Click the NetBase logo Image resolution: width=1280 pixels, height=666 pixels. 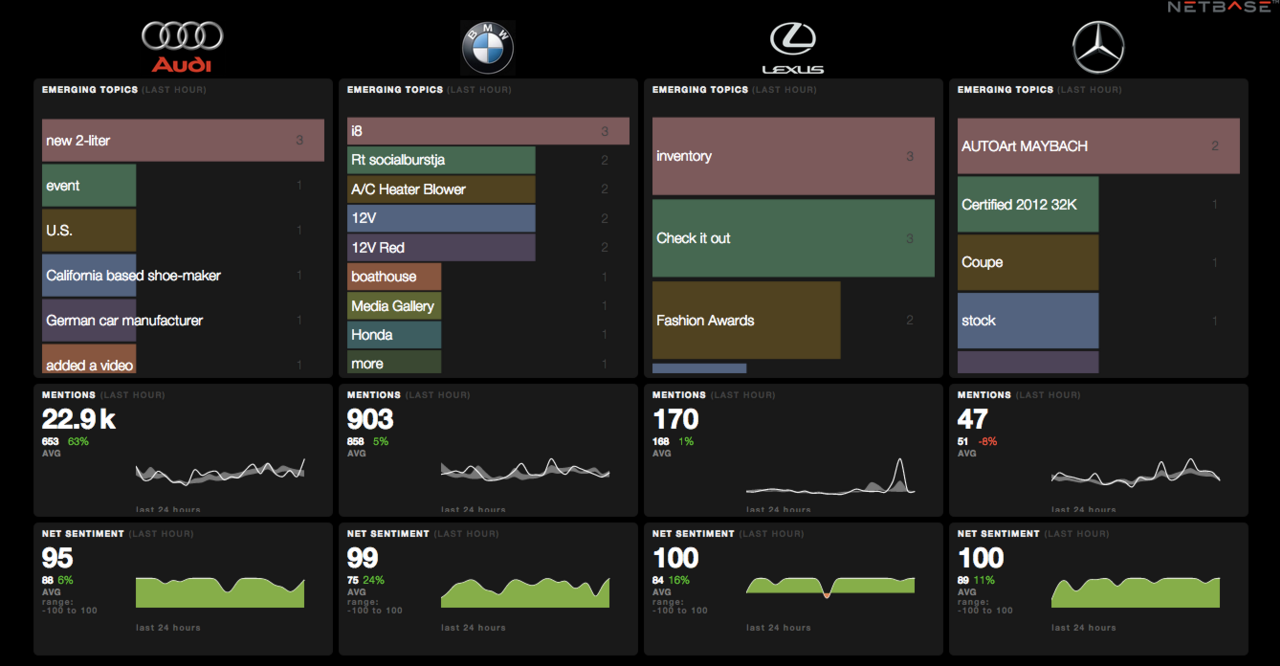(1223, 7)
